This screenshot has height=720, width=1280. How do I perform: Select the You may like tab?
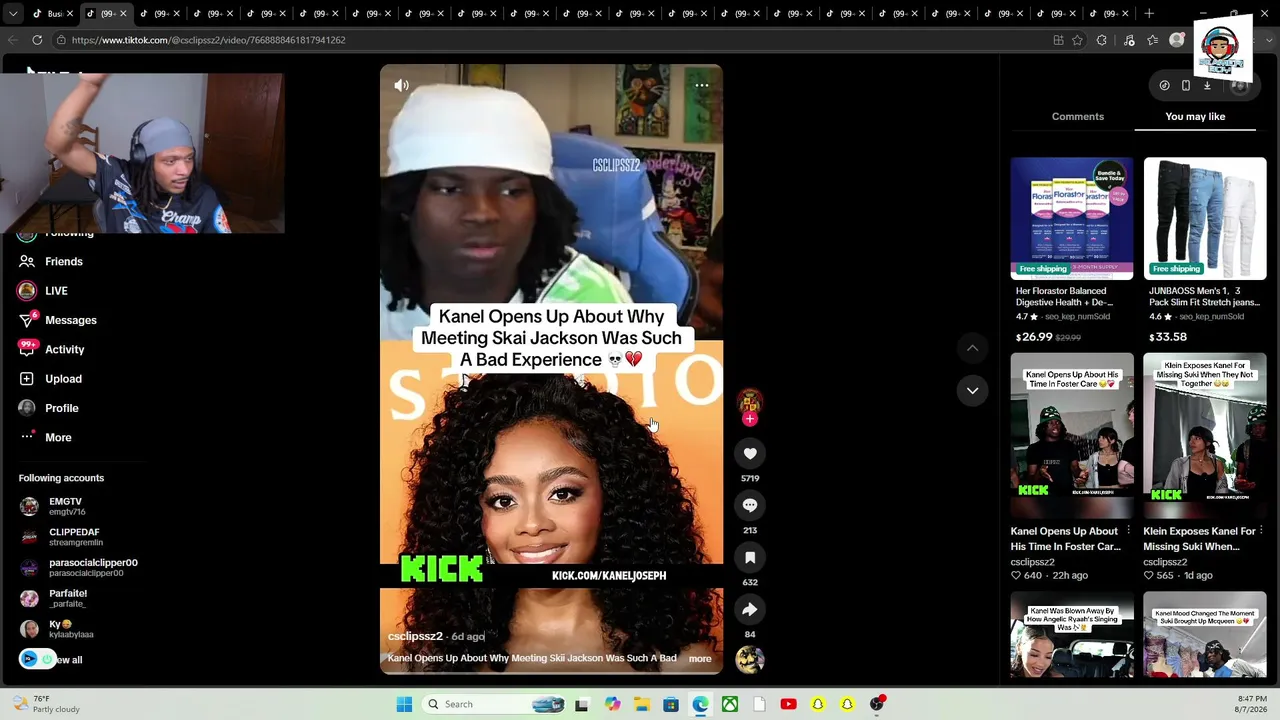(1195, 117)
